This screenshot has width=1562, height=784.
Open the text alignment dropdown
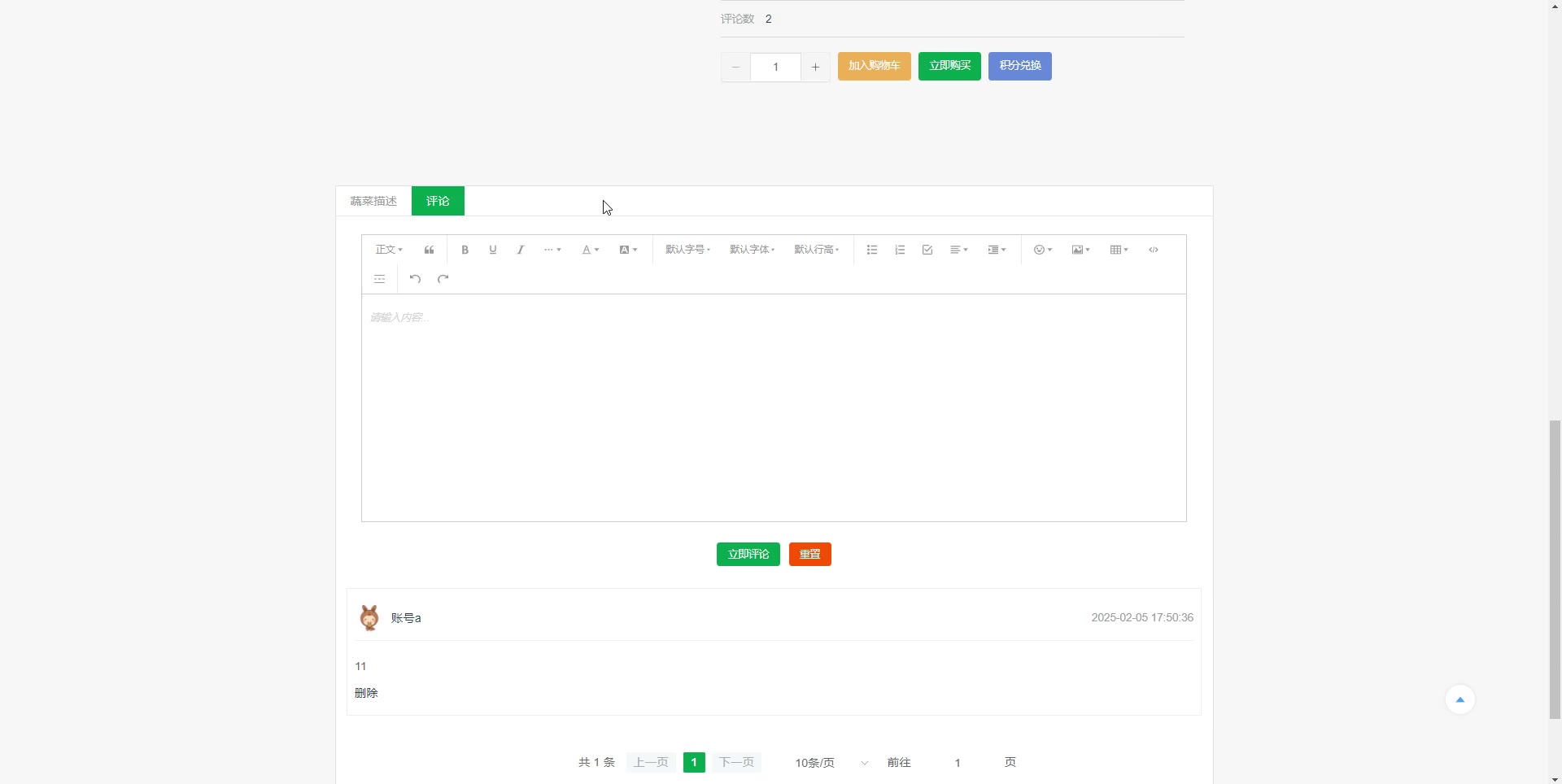pyautogui.click(x=959, y=250)
